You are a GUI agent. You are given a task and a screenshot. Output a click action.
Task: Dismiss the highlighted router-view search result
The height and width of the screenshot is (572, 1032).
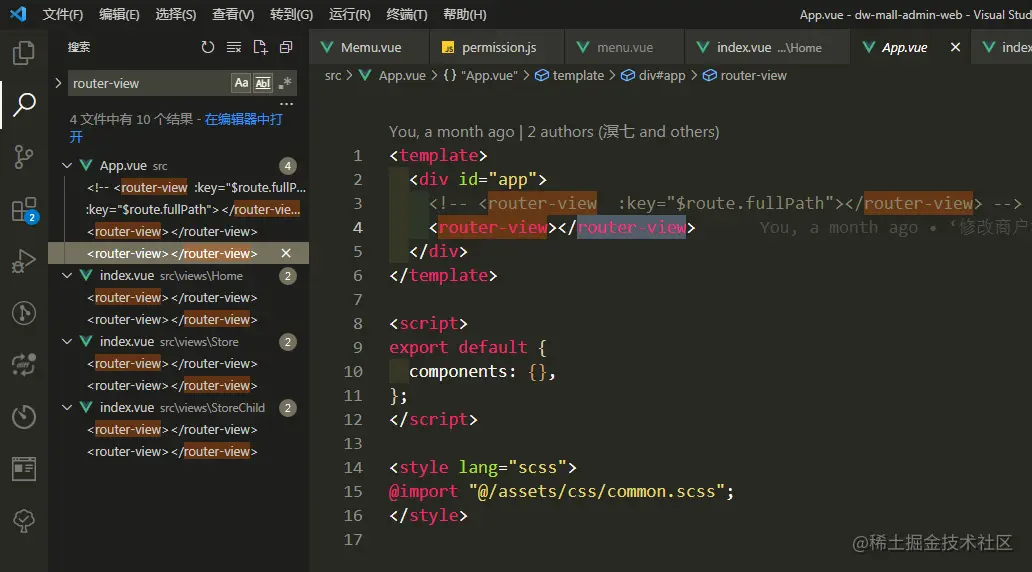[x=286, y=253]
